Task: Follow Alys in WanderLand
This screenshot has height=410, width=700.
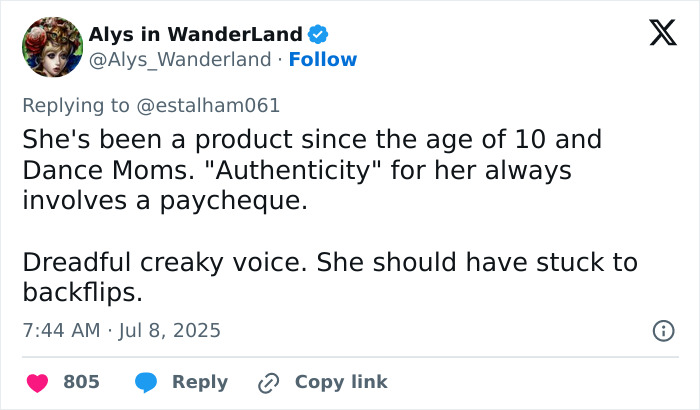Action: pyautogui.click(x=322, y=60)
